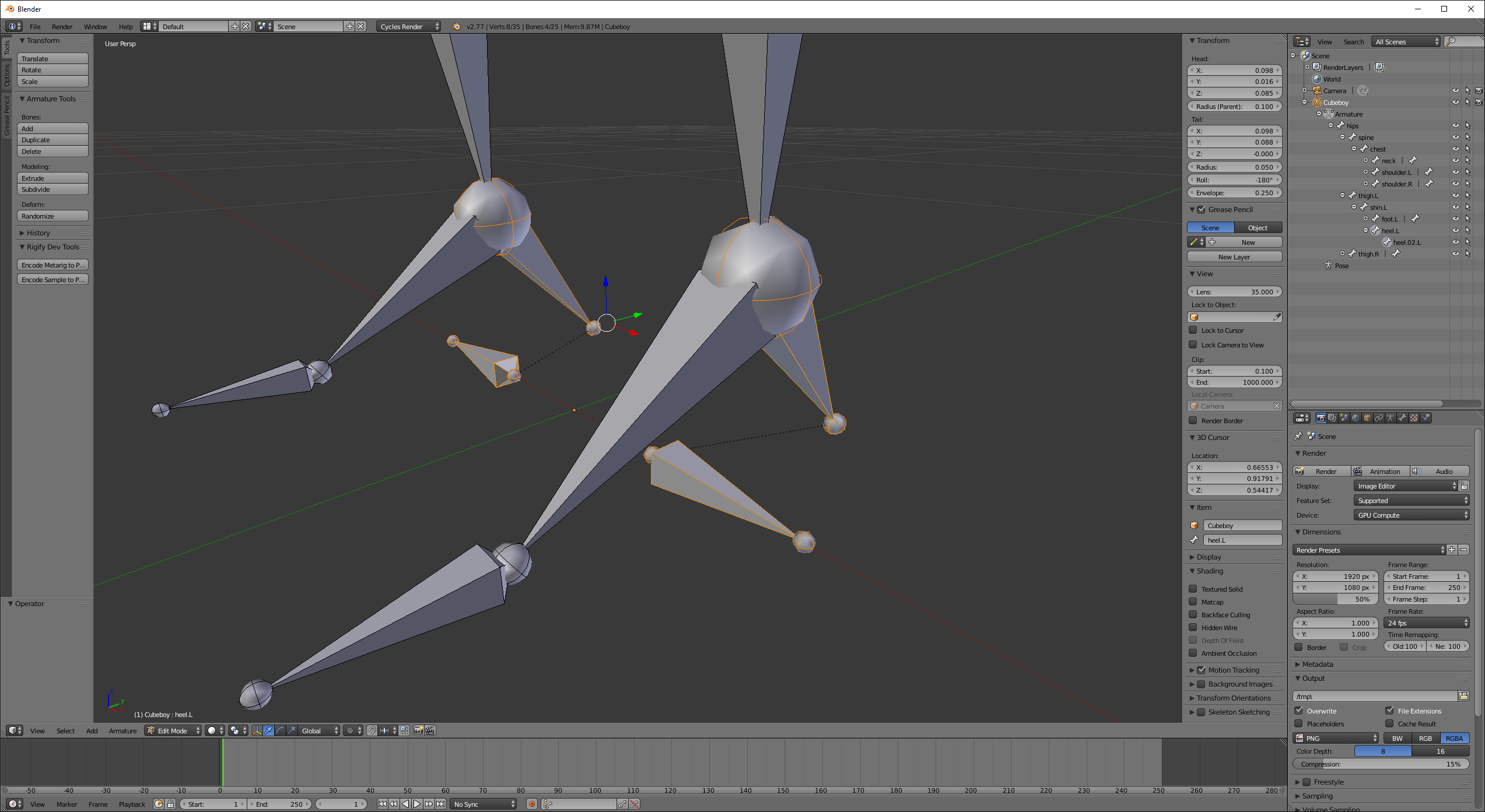
Task: Toggle the Ambient Occlusion checkbox
Action: tap(1193, 653)
